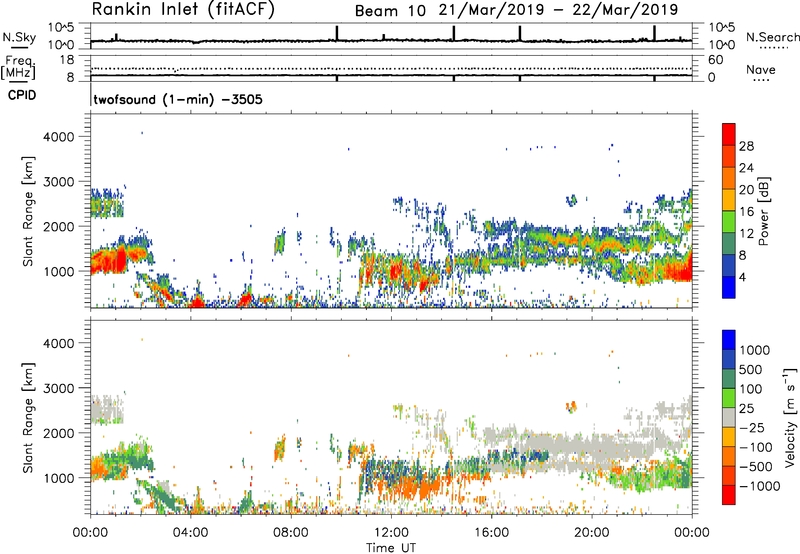
Task: Click the tallest noise spike near 10:00 in N.Sky trace
Action: click(x=337, y=33)
